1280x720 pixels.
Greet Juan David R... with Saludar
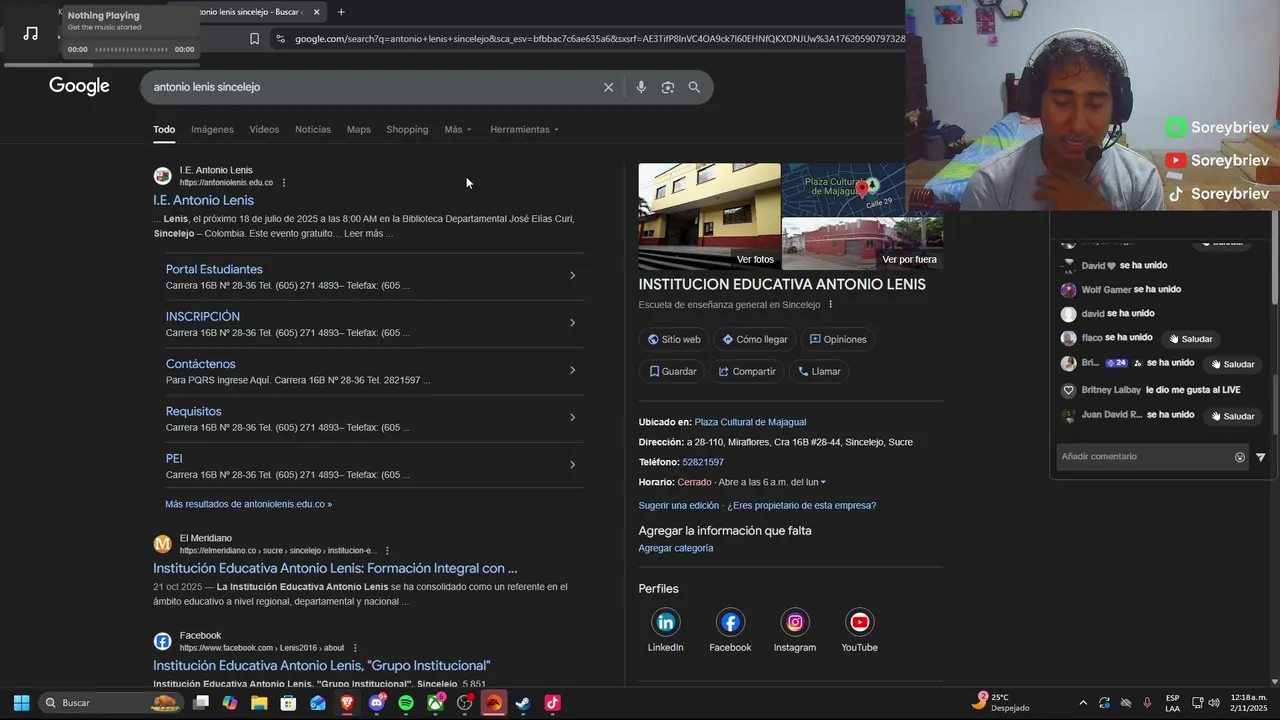[1232, 416]
